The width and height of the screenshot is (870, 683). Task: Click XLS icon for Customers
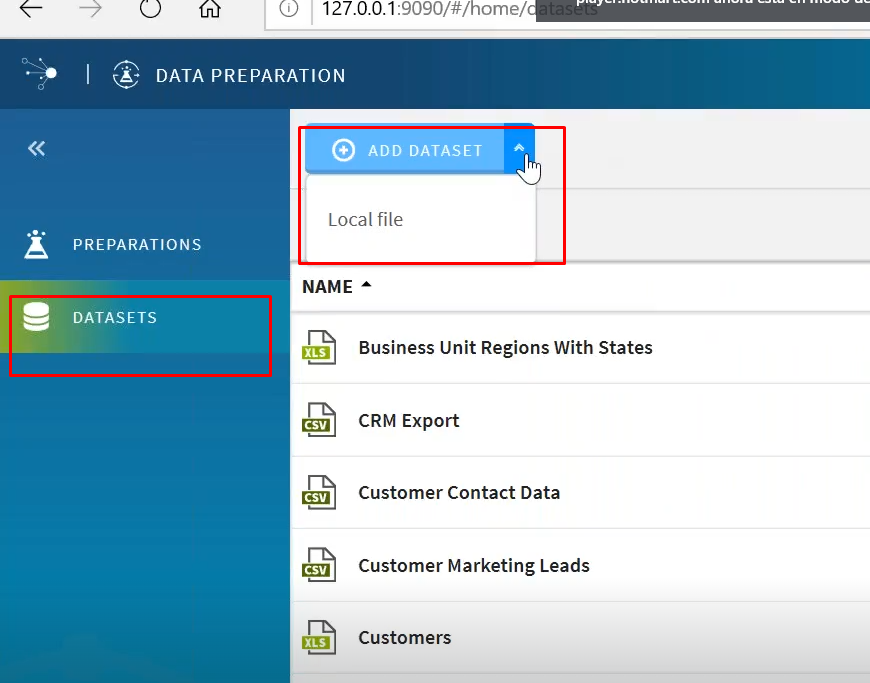[319, 638]
